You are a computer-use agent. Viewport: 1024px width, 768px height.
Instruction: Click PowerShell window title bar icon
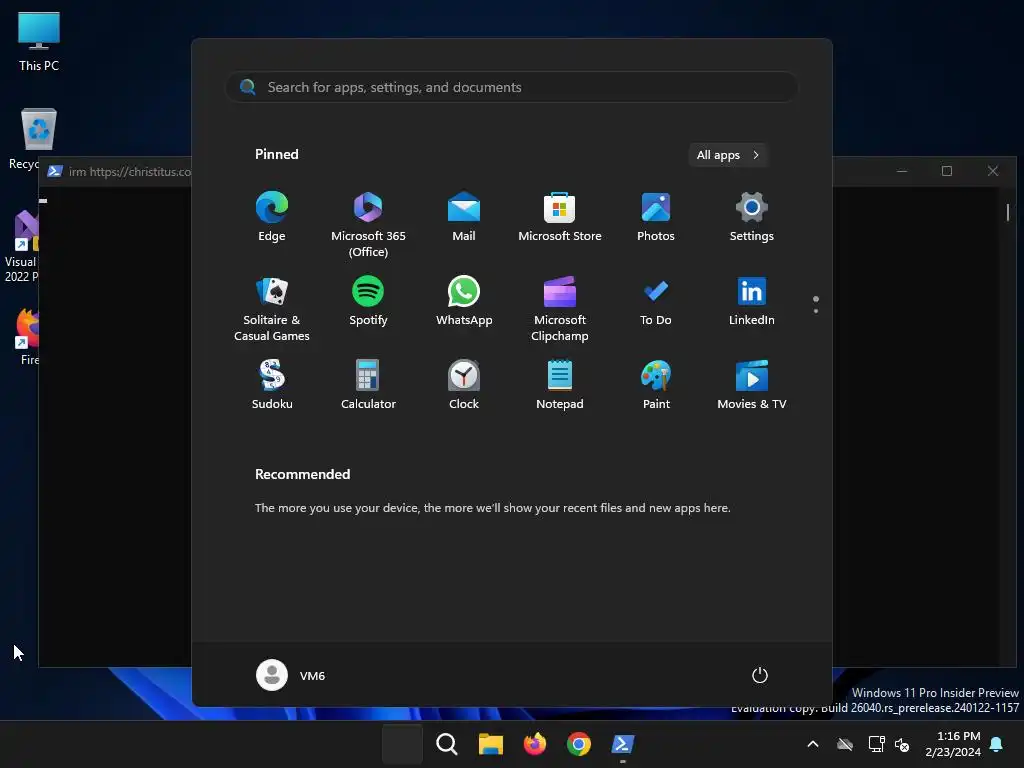point(55,171)
